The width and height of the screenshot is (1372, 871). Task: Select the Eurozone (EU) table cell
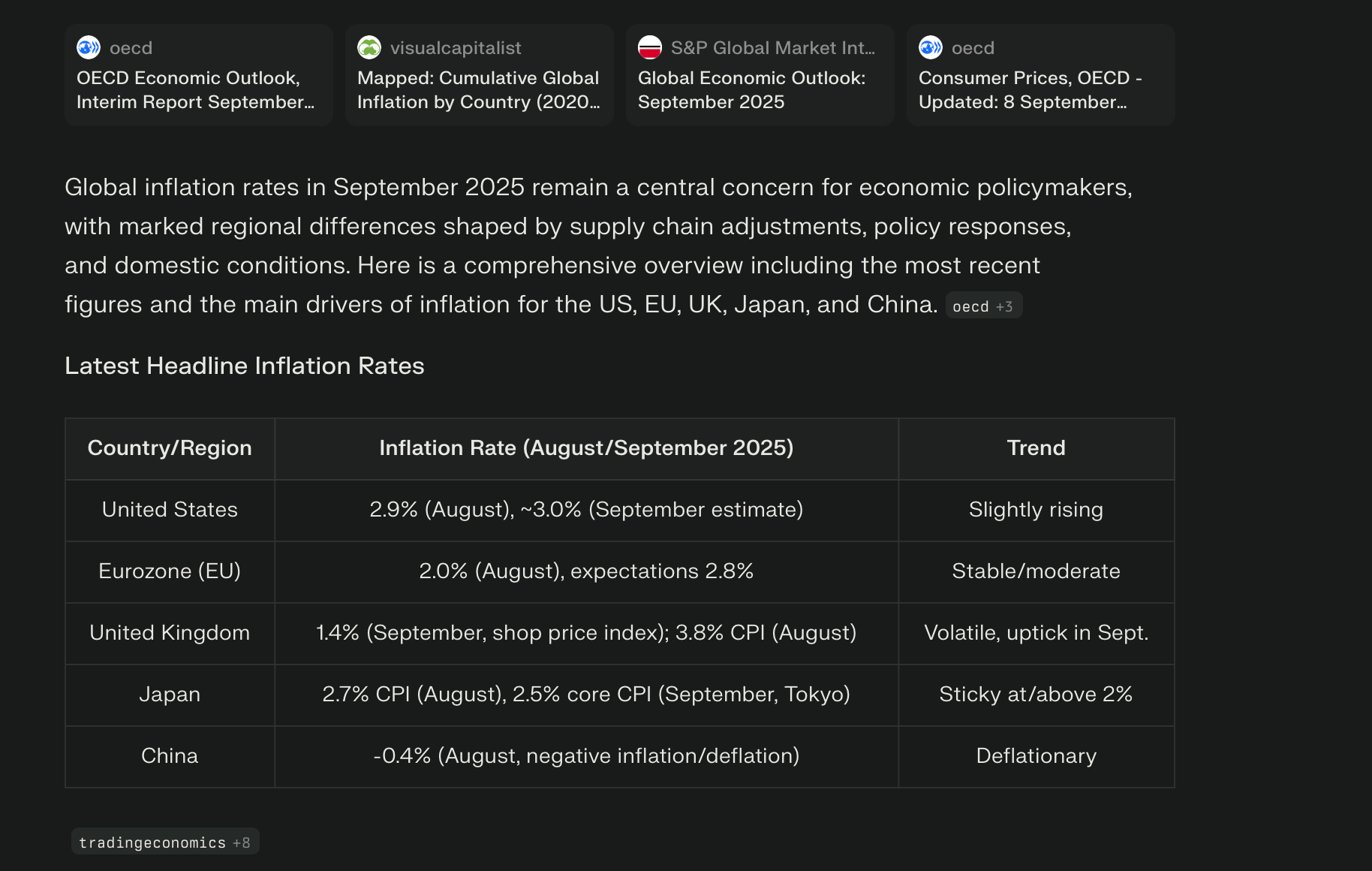click(170, 571)
